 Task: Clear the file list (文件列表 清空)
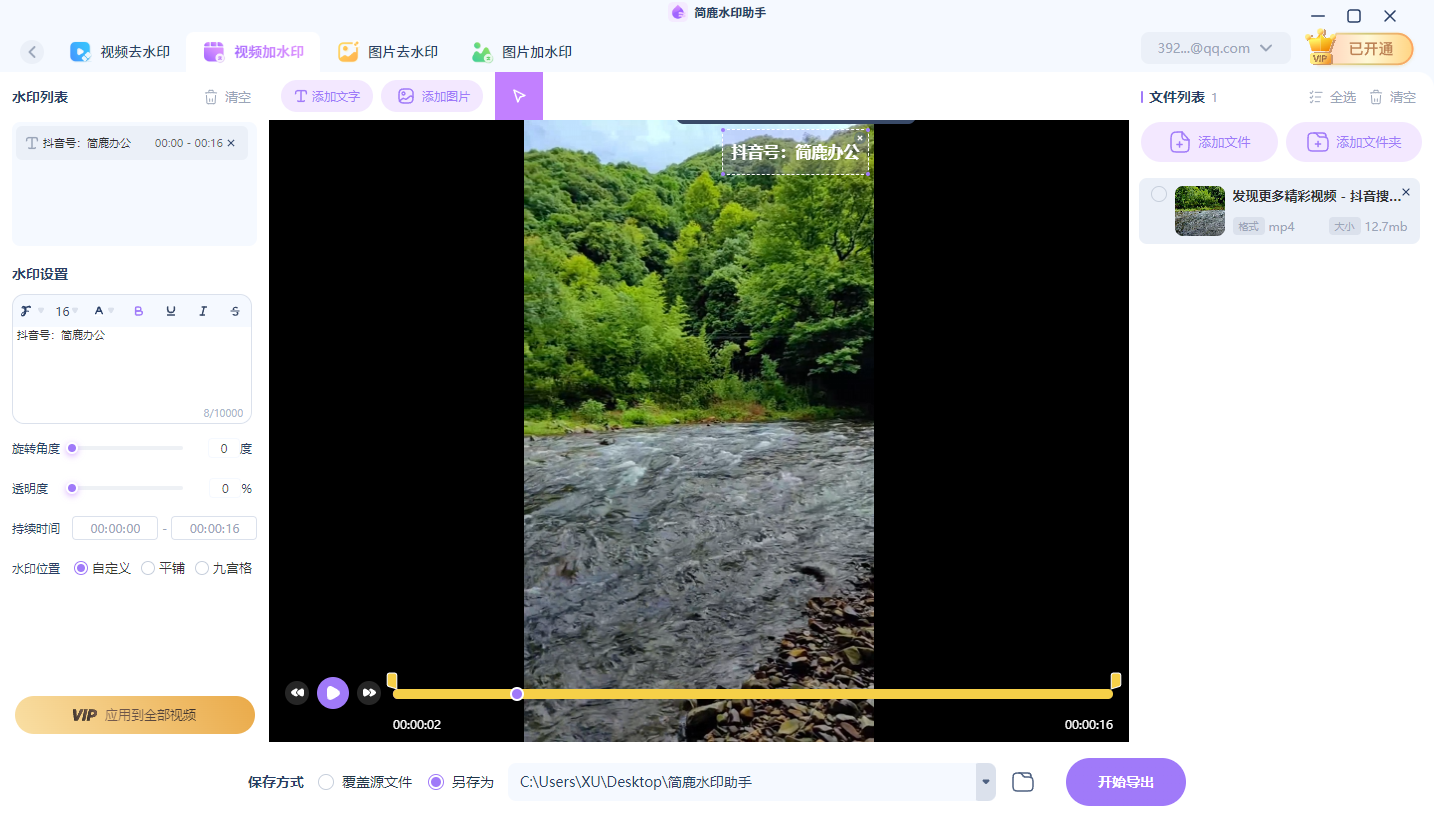point(1393,97)
